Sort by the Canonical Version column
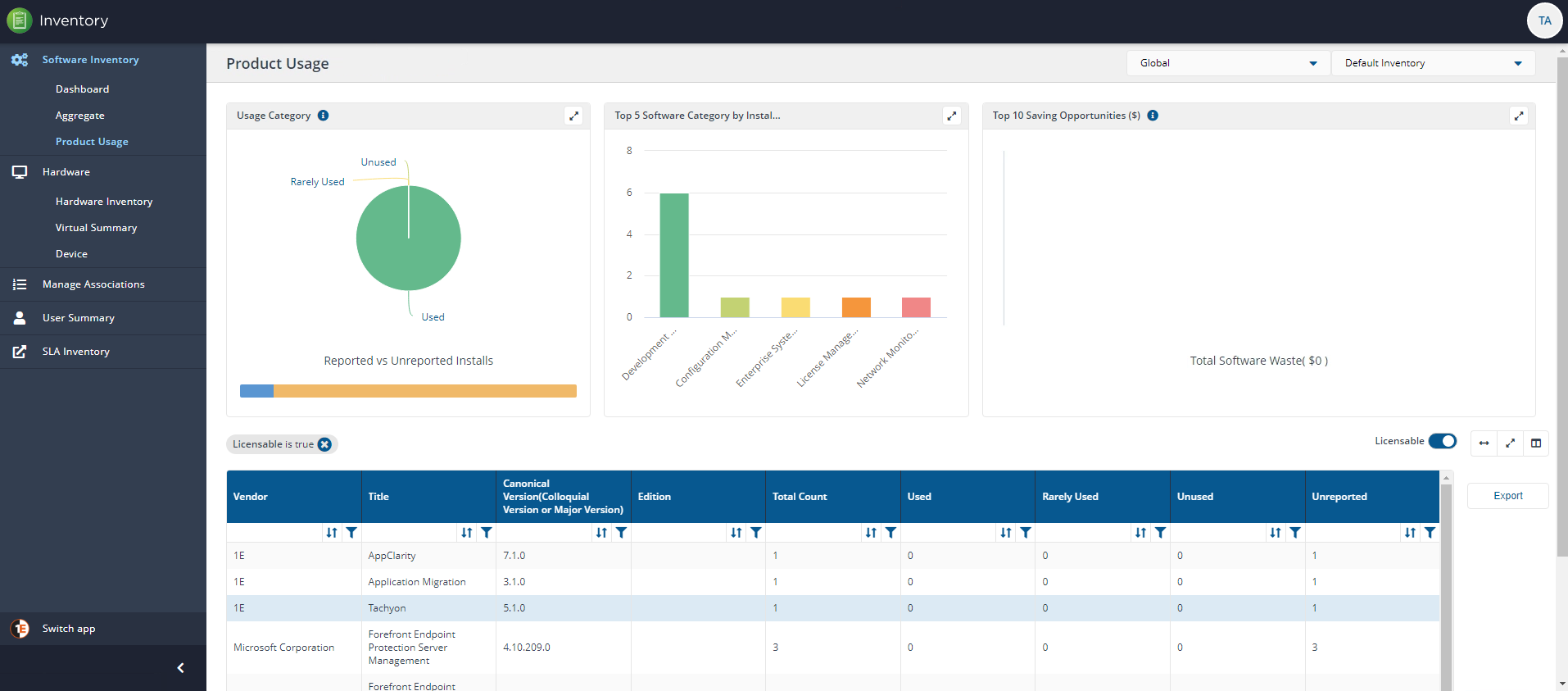The image size is (1568, 691). pos(601,533)
